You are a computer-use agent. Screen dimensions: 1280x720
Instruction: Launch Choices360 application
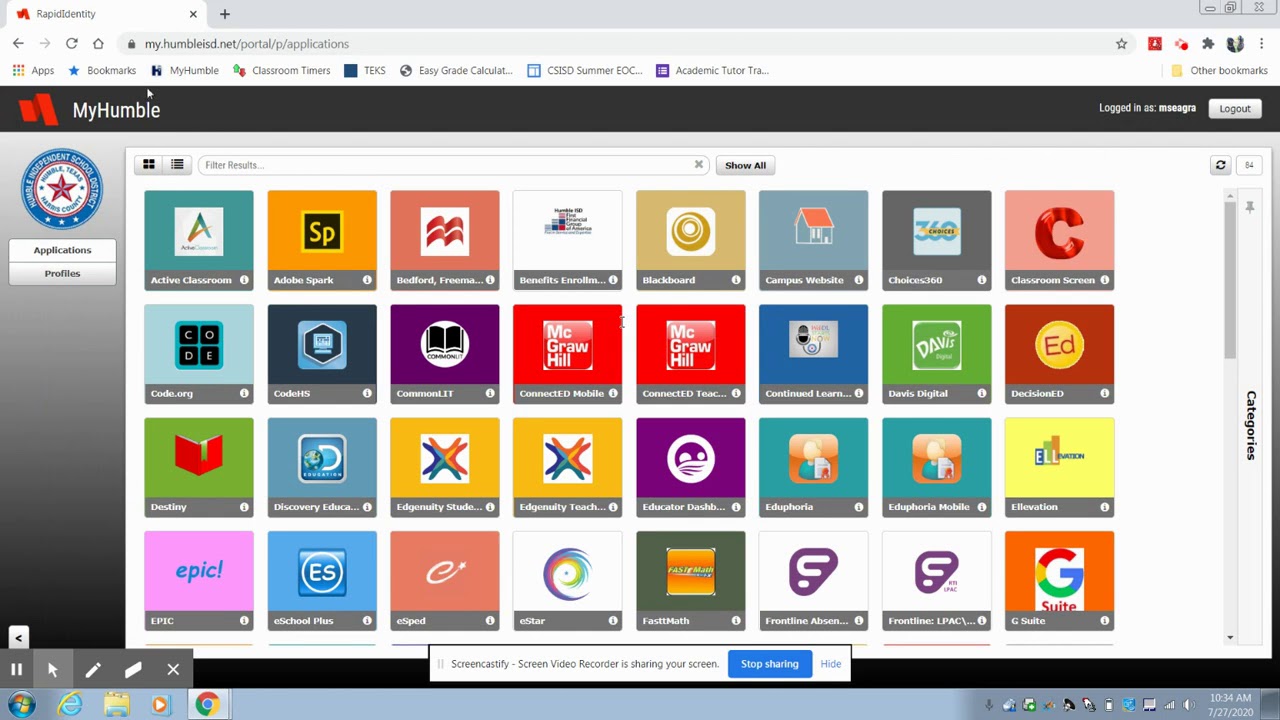tap(936, 240)
